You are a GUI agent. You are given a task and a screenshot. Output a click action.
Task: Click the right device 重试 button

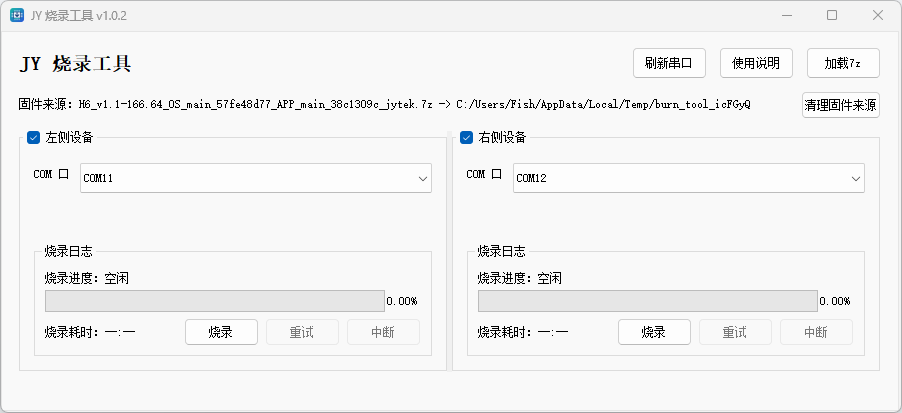point(735,332)
